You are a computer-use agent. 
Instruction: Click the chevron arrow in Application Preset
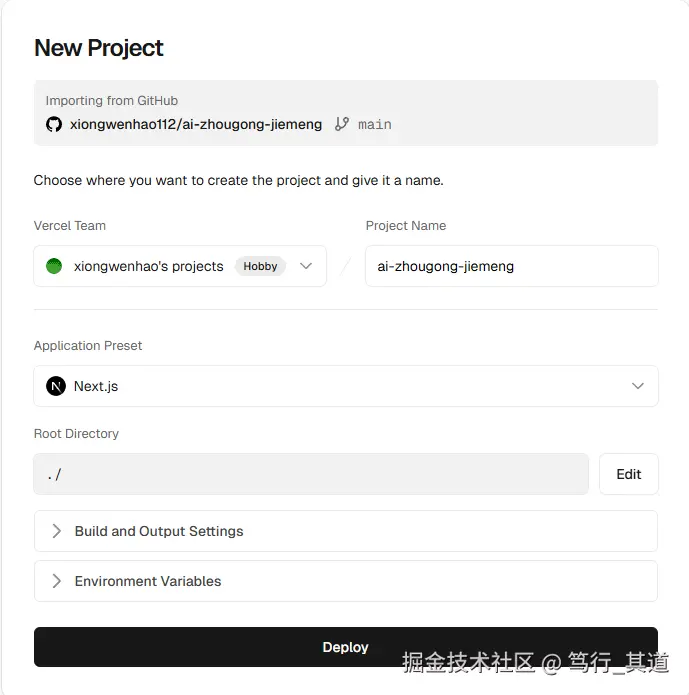638,386
